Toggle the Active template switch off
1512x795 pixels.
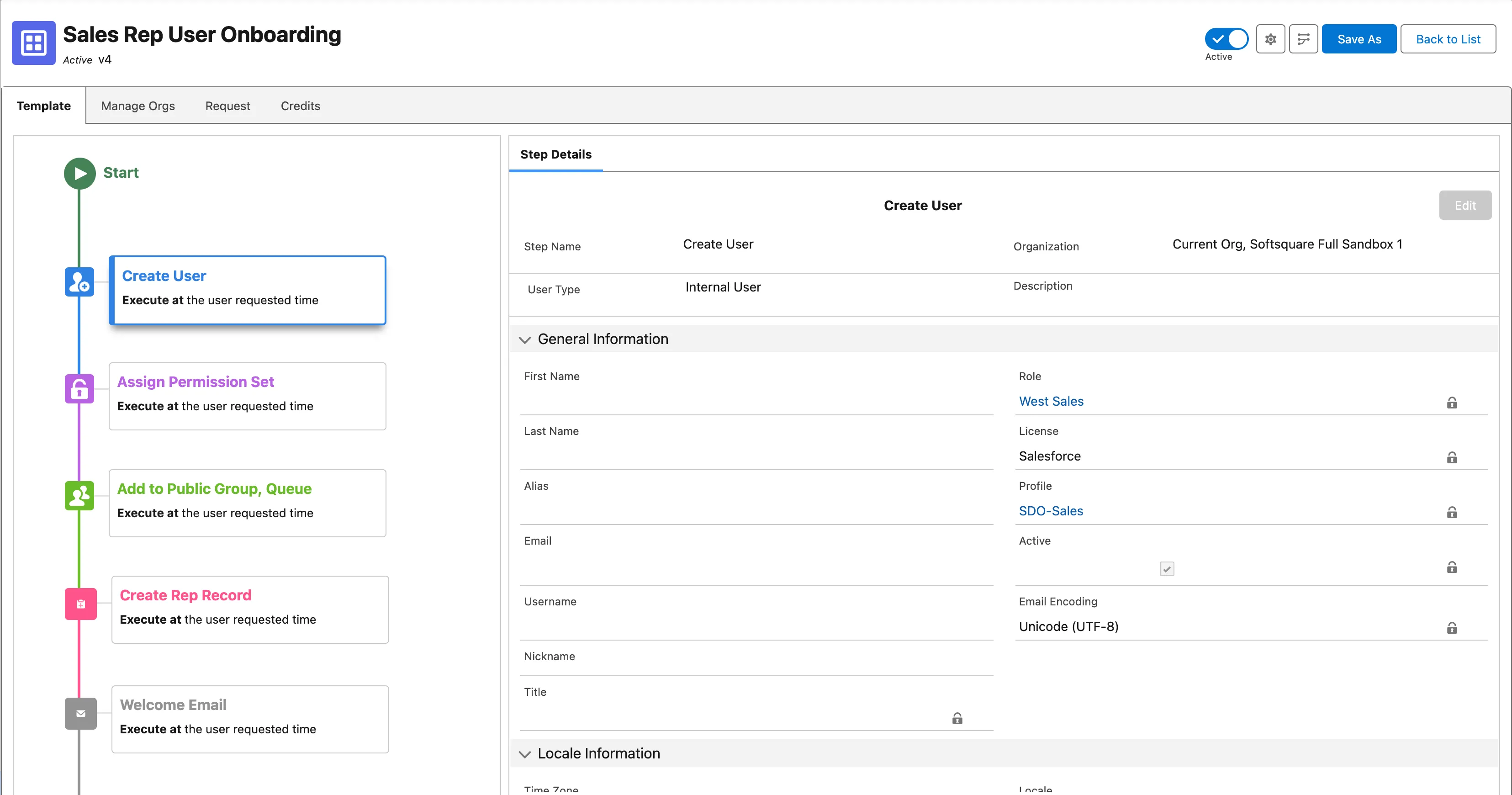(1226, 39)
